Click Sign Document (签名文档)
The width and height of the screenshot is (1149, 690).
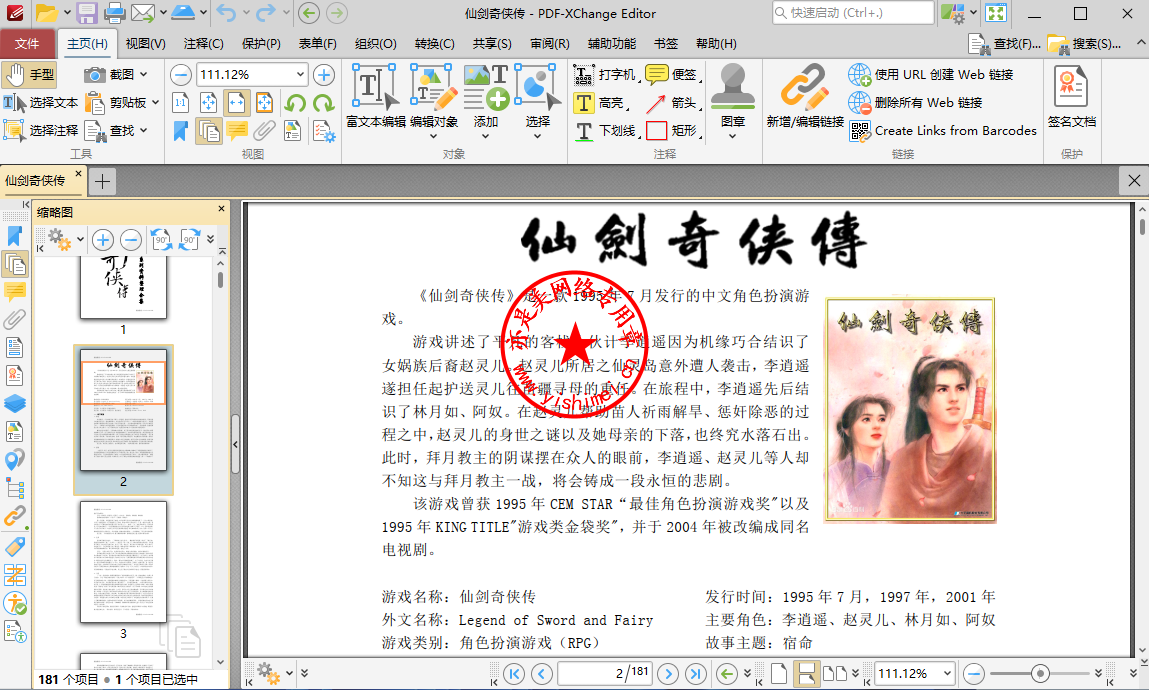[1071, 96]
